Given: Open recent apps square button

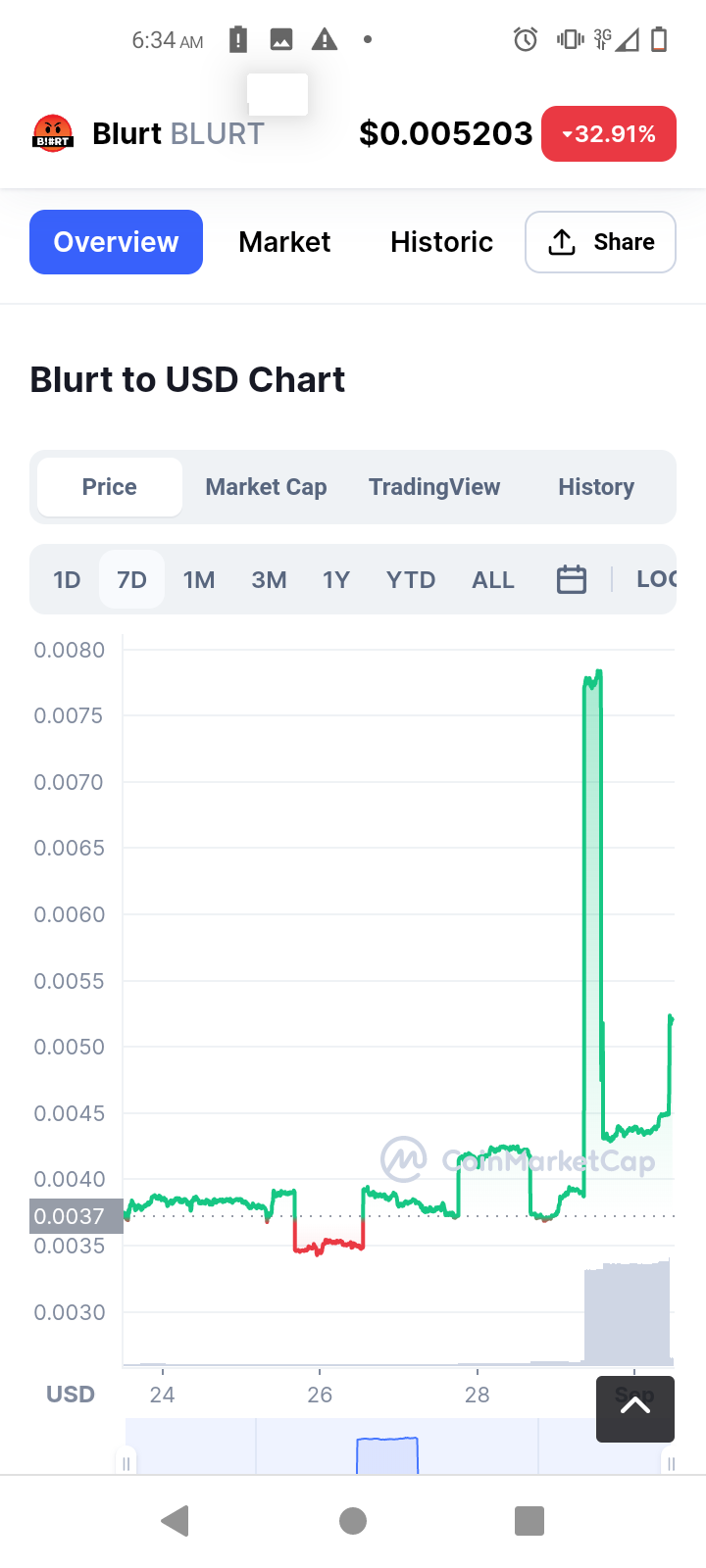Looking at the screenshot, I should click(529, 1521).
